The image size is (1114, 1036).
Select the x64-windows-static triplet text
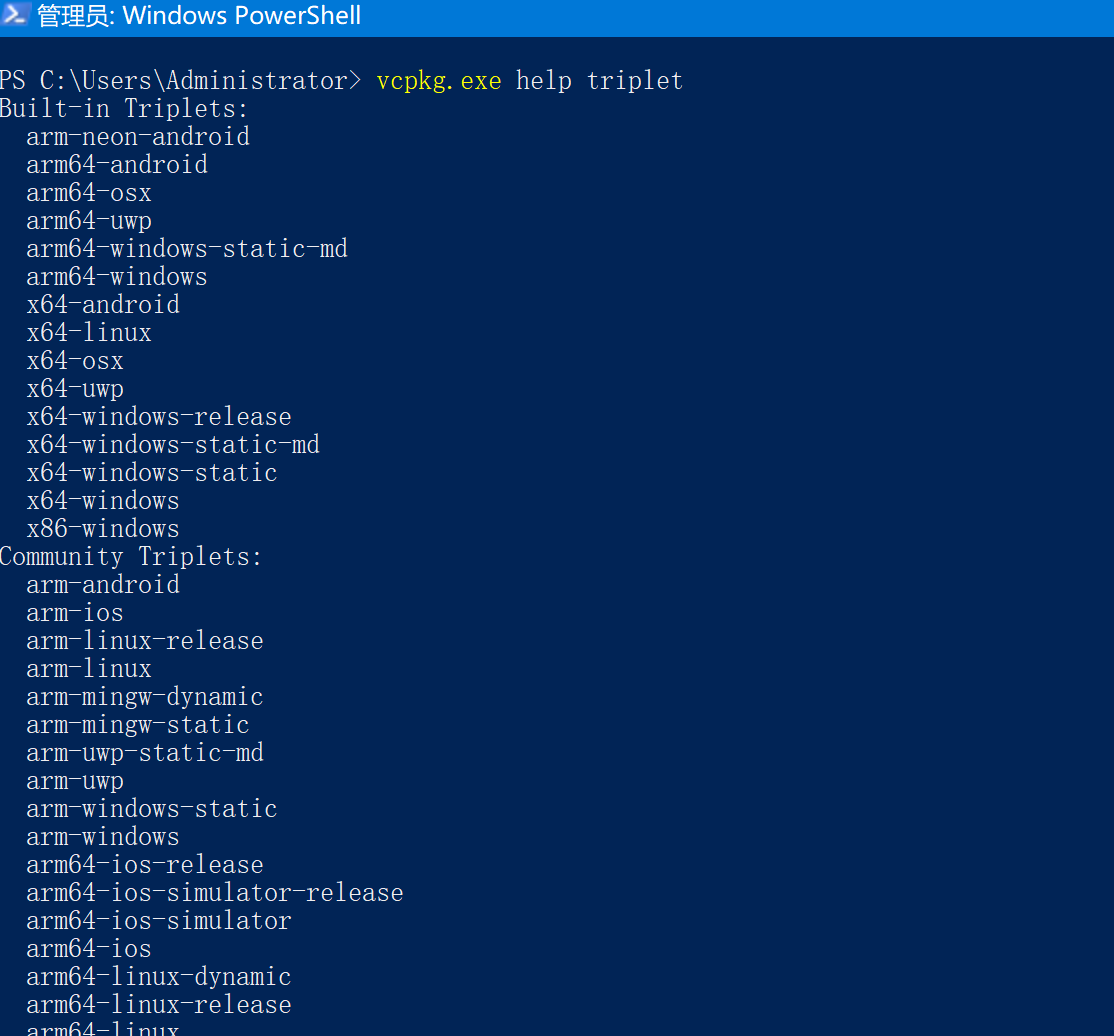click(x=151, y=472)
